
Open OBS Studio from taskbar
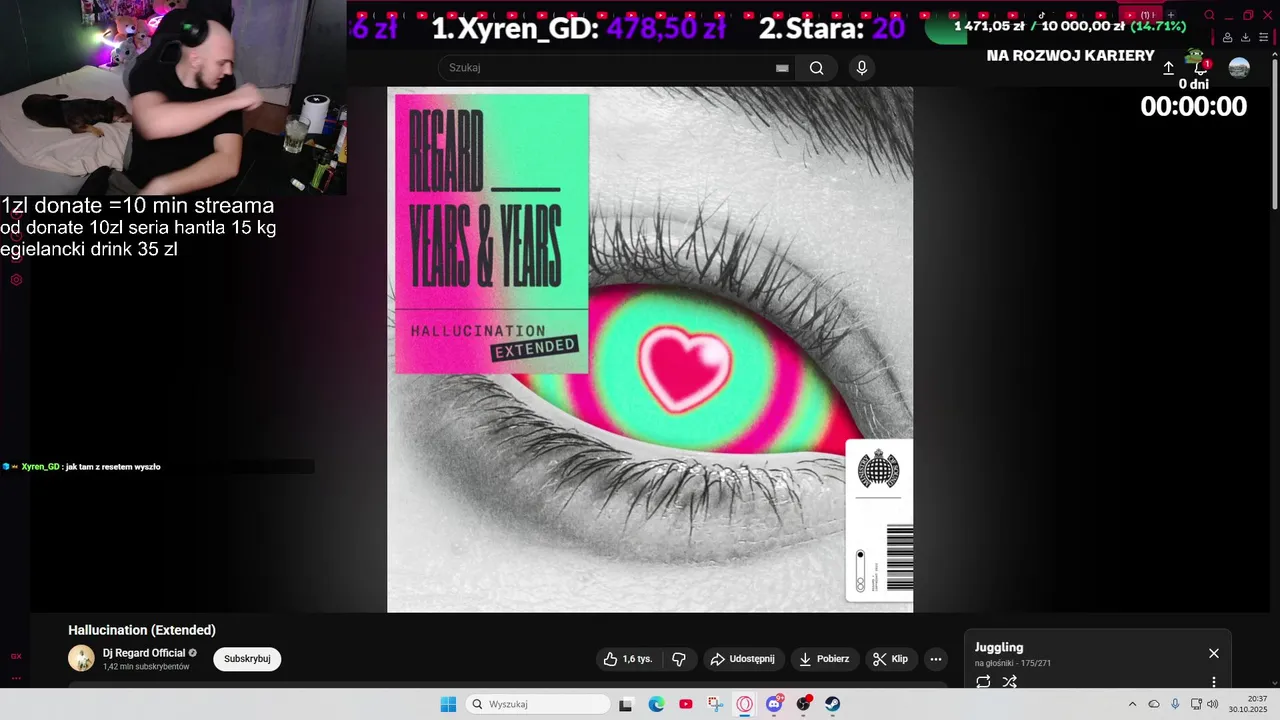(x=803, y=704)
